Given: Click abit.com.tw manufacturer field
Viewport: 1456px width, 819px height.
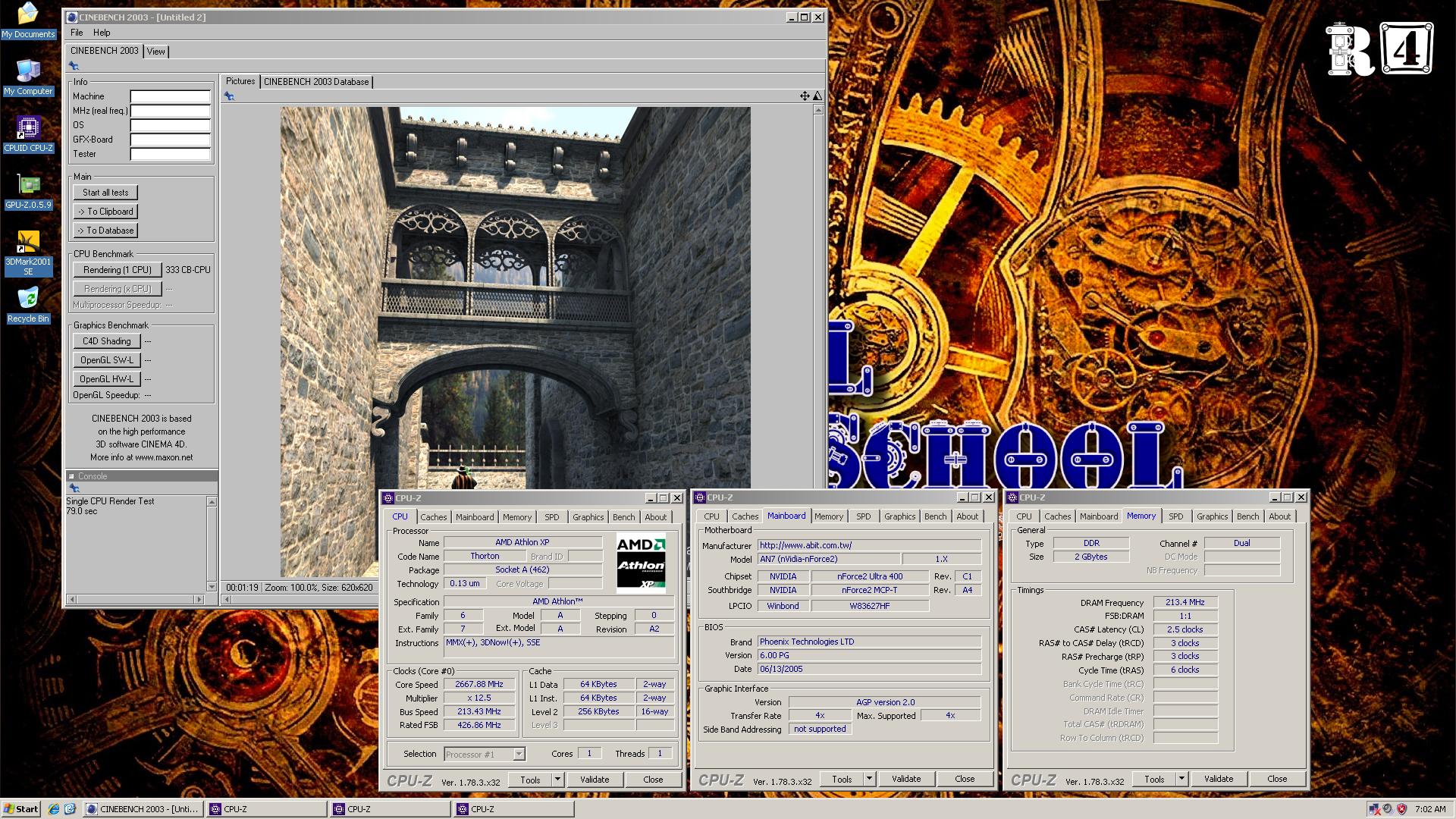Looking at the screenshot, I should click(x=869, y=545).
